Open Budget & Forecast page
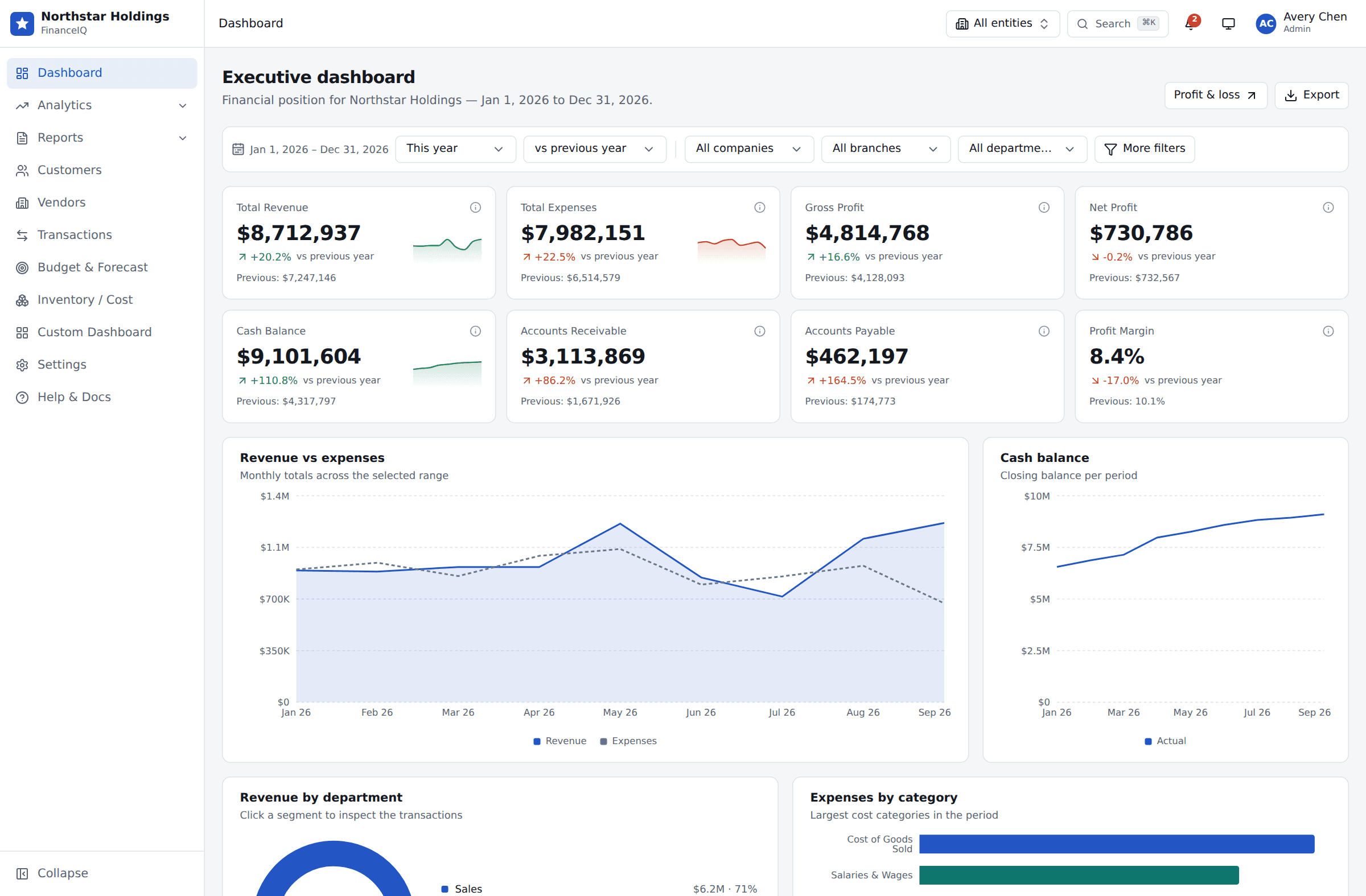 [x=101, y=267]
